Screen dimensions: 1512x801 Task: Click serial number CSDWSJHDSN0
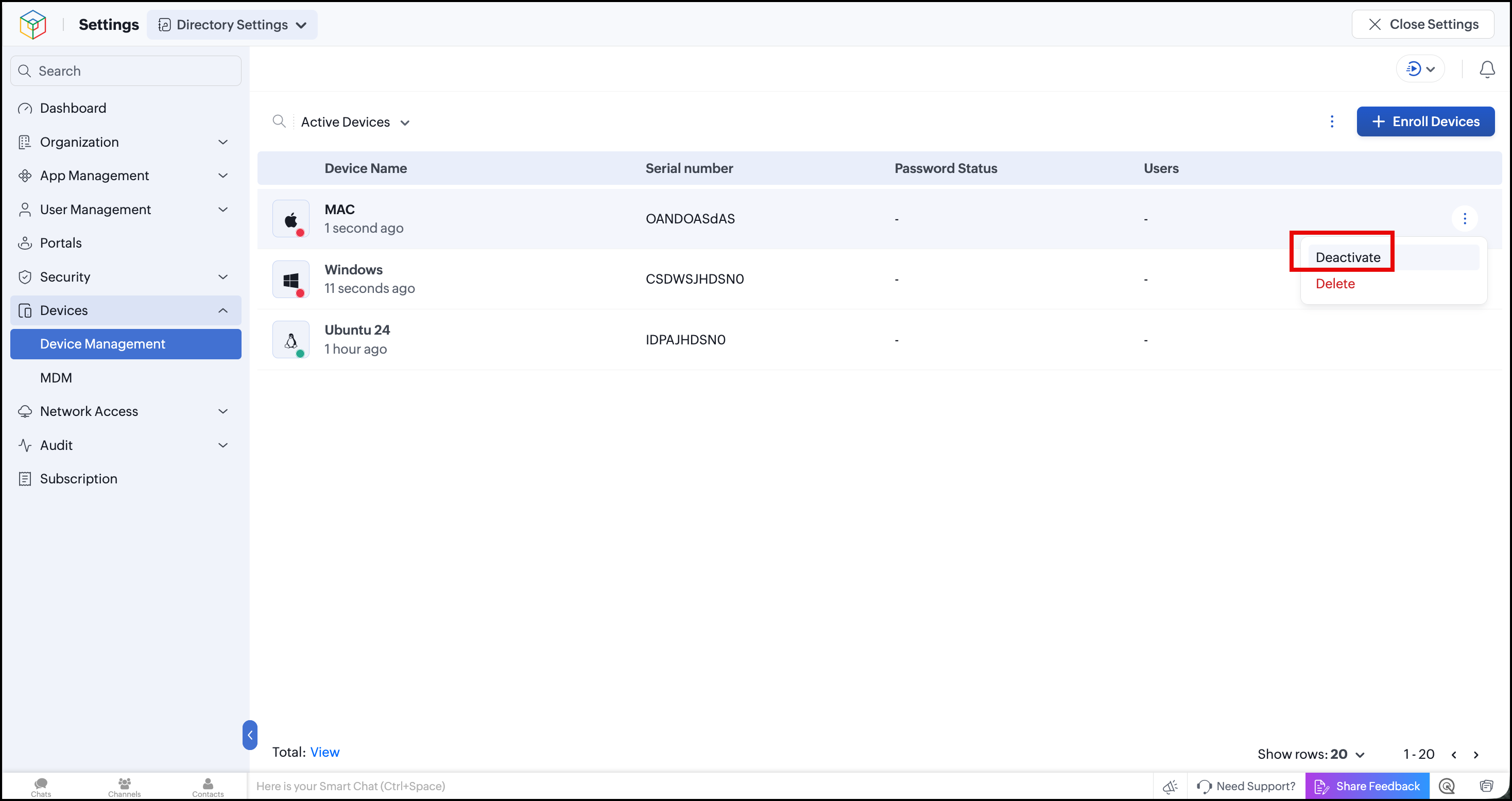(x=695, y=280)
